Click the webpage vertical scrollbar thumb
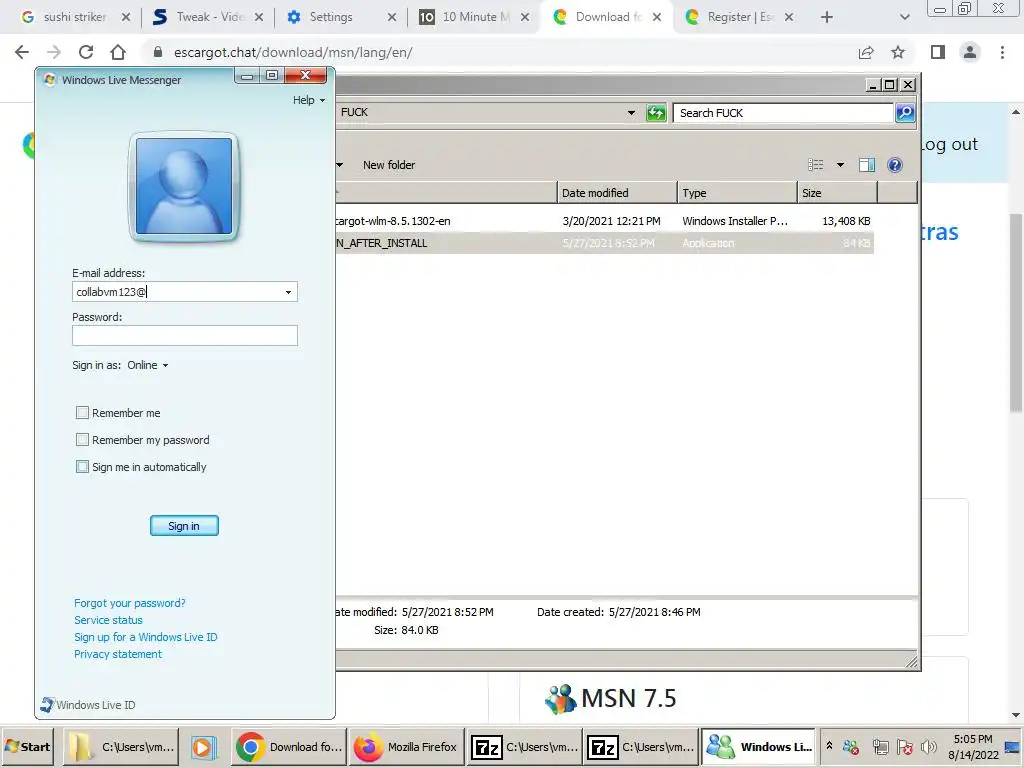The height and width of the screenshot is (768, 1024). [x=1016, y=313]
